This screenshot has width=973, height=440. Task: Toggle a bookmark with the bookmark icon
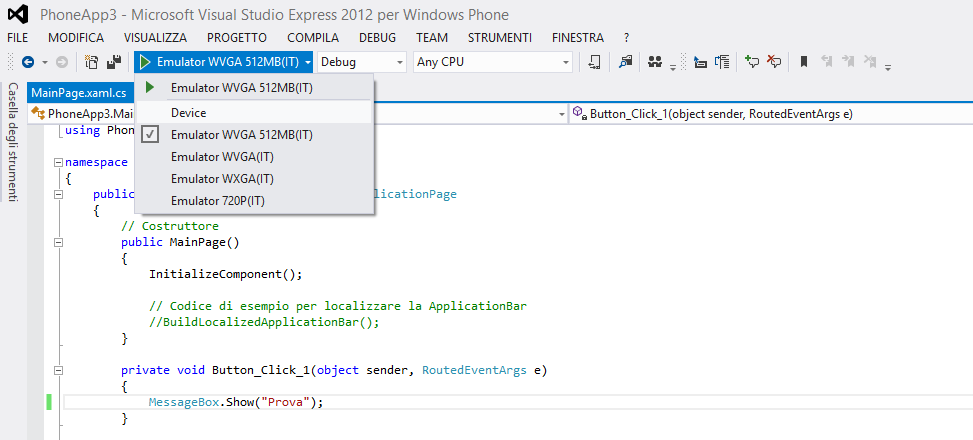pyautogui.click(x=804, y=62)
